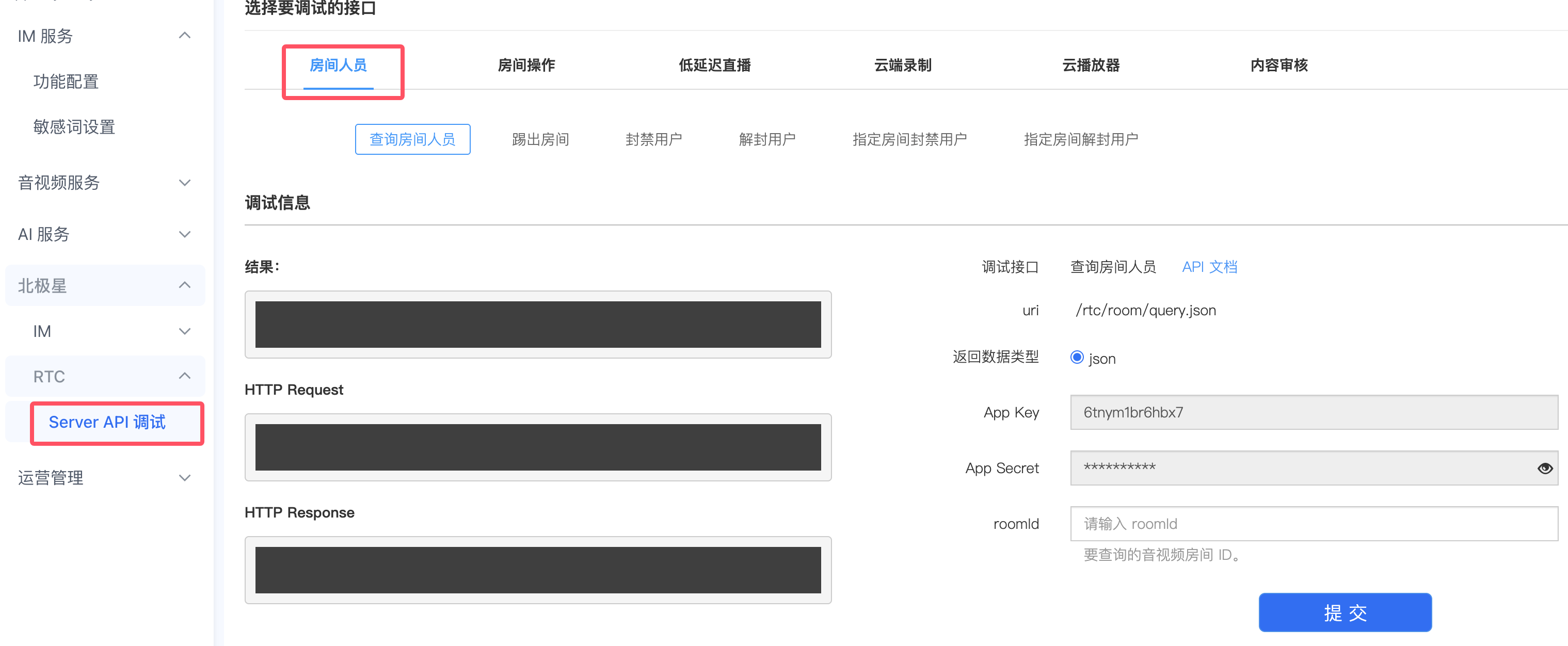Select the 指定房间解封用户 interface
The height and width of the screenshot is (646, 1568).
(x=1081, y=139)
